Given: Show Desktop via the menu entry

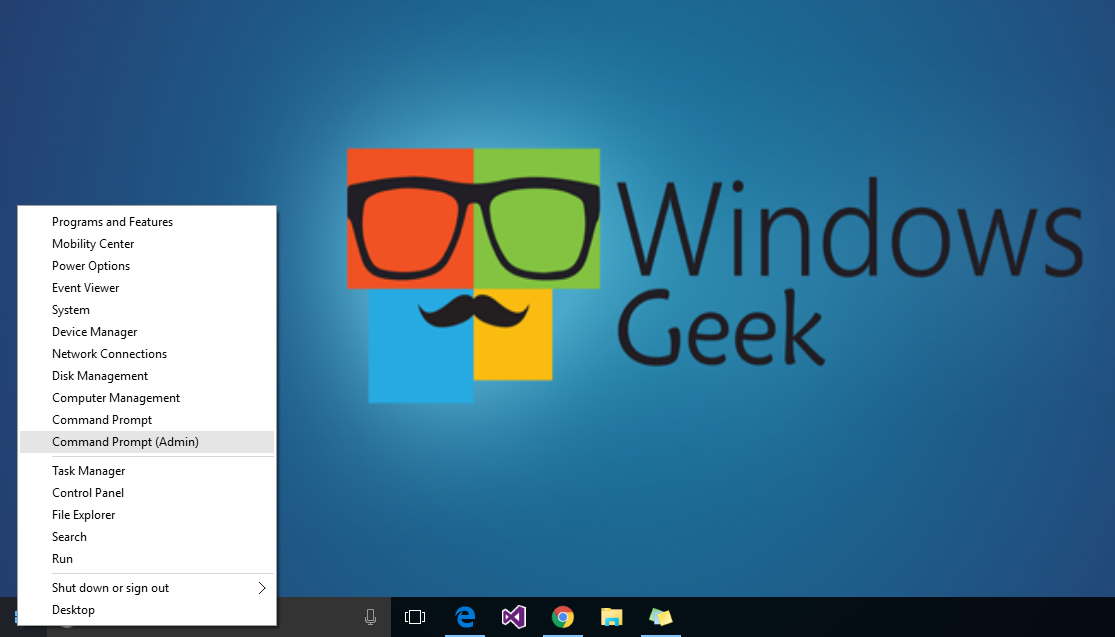Looking at the screenshot, I should [73, 610].
